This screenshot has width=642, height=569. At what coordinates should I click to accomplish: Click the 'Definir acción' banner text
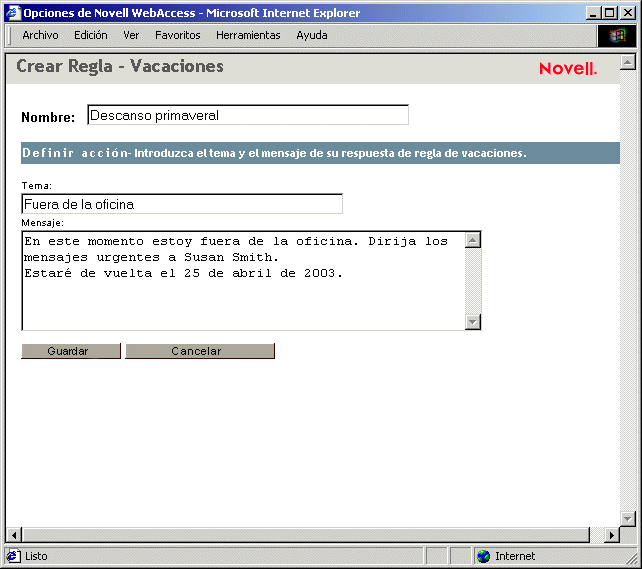click(x=75, y=153)
